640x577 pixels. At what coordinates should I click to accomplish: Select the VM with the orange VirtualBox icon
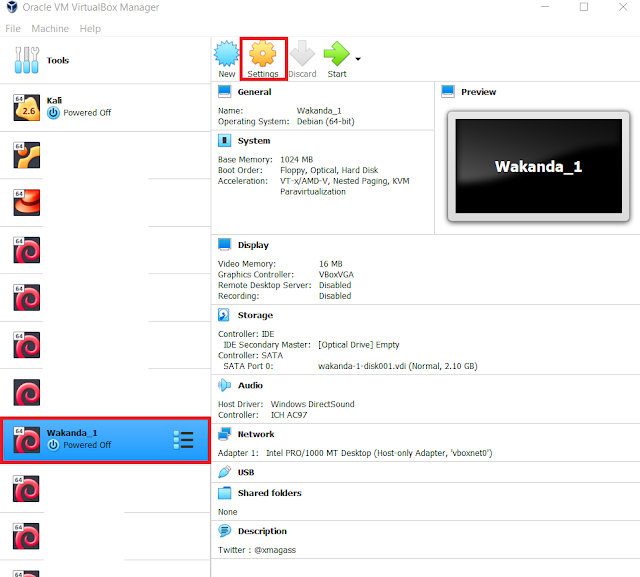[x=27, y=155]
